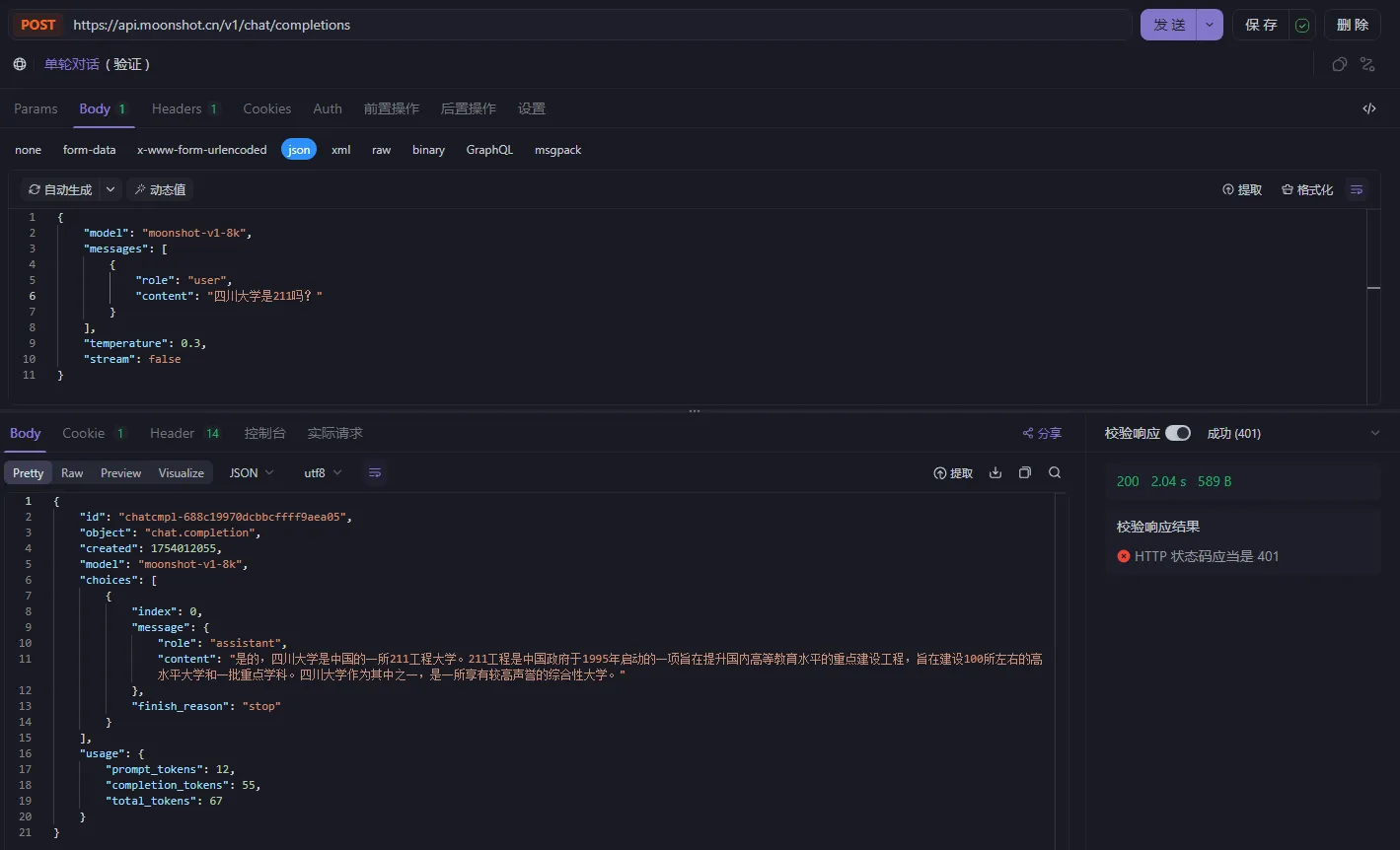Select the Visualize response view
Screen dimensions: 1400x850
[x=182, y=473]
